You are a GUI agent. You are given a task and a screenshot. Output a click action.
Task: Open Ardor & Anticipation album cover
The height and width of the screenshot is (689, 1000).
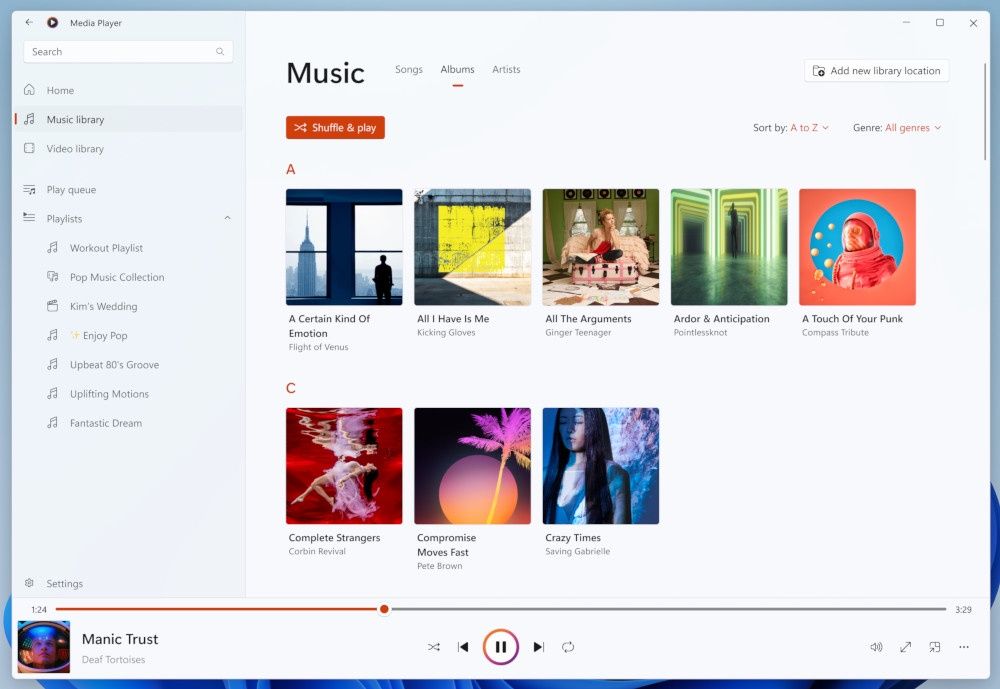pyautogui.click(x=729, y=247)
